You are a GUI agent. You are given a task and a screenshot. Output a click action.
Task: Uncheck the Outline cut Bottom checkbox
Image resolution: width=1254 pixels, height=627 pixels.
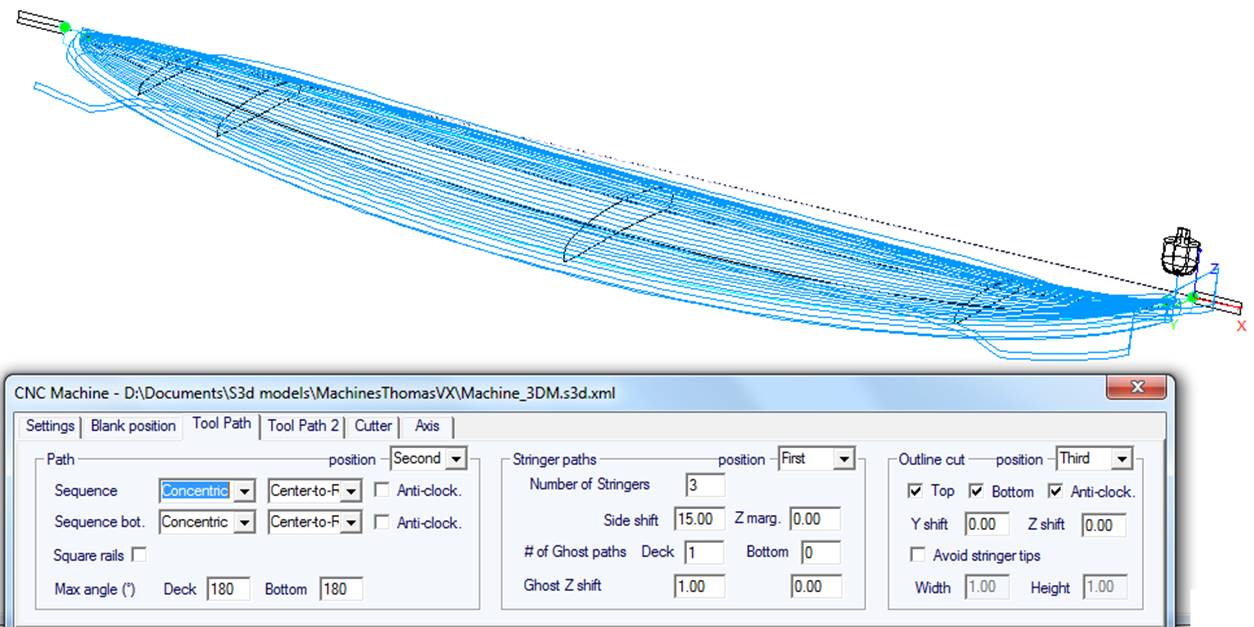pos(976,492)
